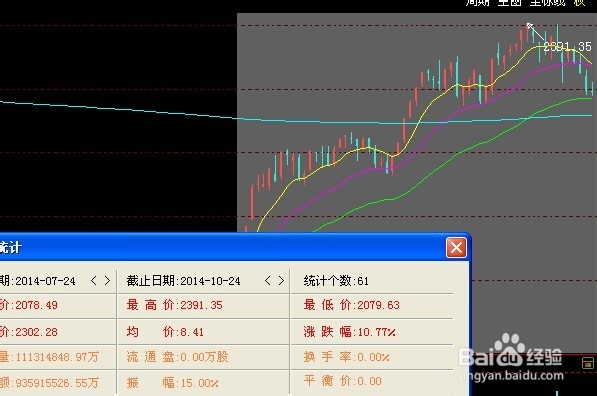Click the 流通盘:0.00万股 cell
Screen dimensions: 597x396
pyautogui.click(x=177, y=357)
